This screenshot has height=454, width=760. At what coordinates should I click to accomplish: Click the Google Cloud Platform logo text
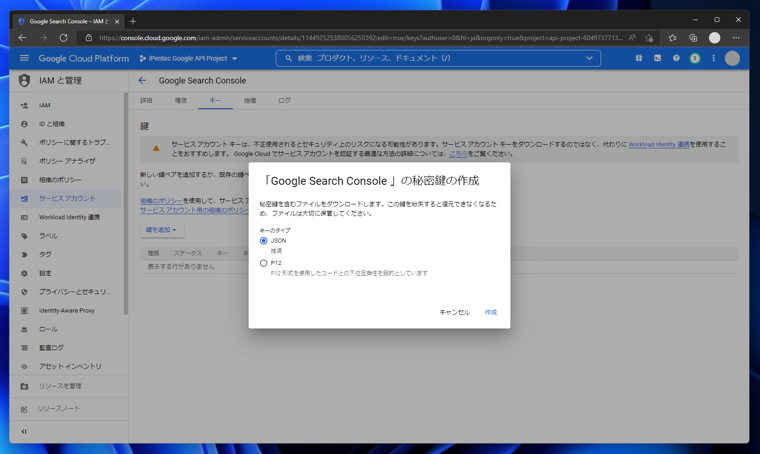84,58
